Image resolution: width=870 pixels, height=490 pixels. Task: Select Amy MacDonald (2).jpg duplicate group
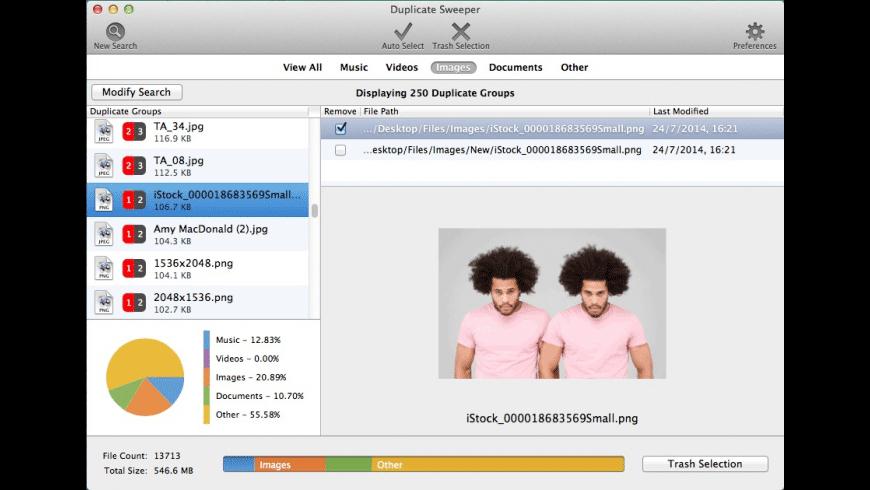(x=198, y=234)
